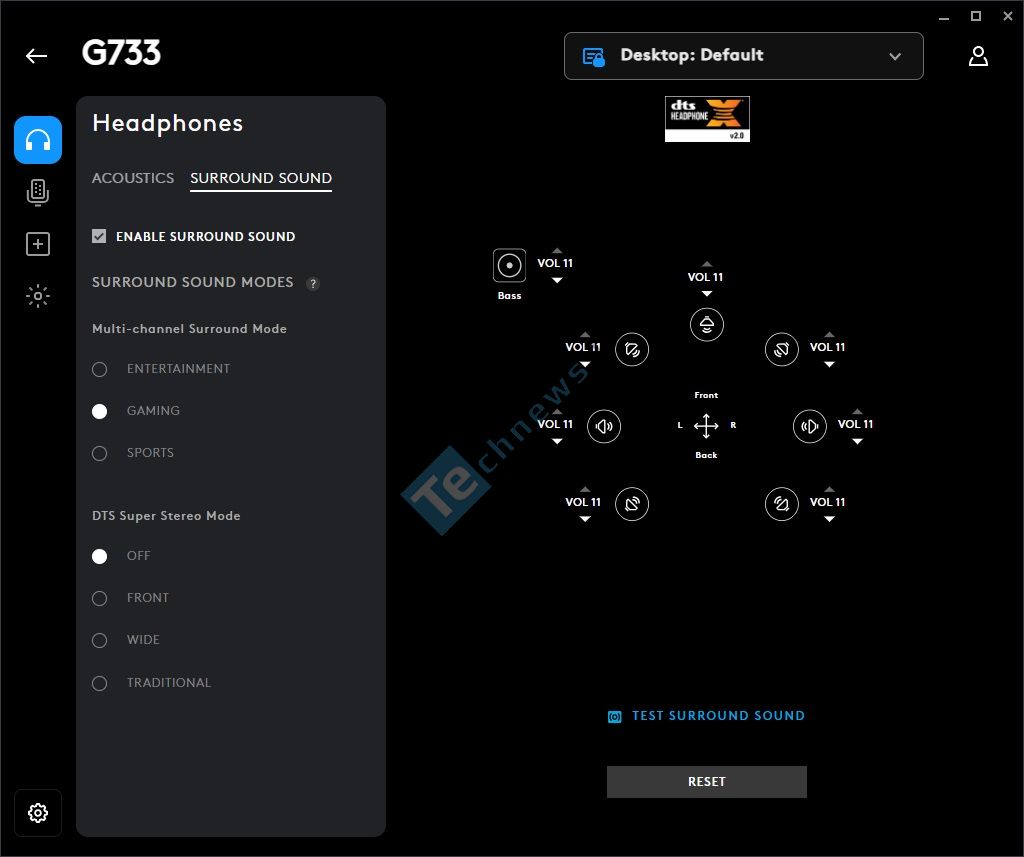The image size is (1024, 857).
Task: Select the front left speaker icon
Action: pos(632,349)
